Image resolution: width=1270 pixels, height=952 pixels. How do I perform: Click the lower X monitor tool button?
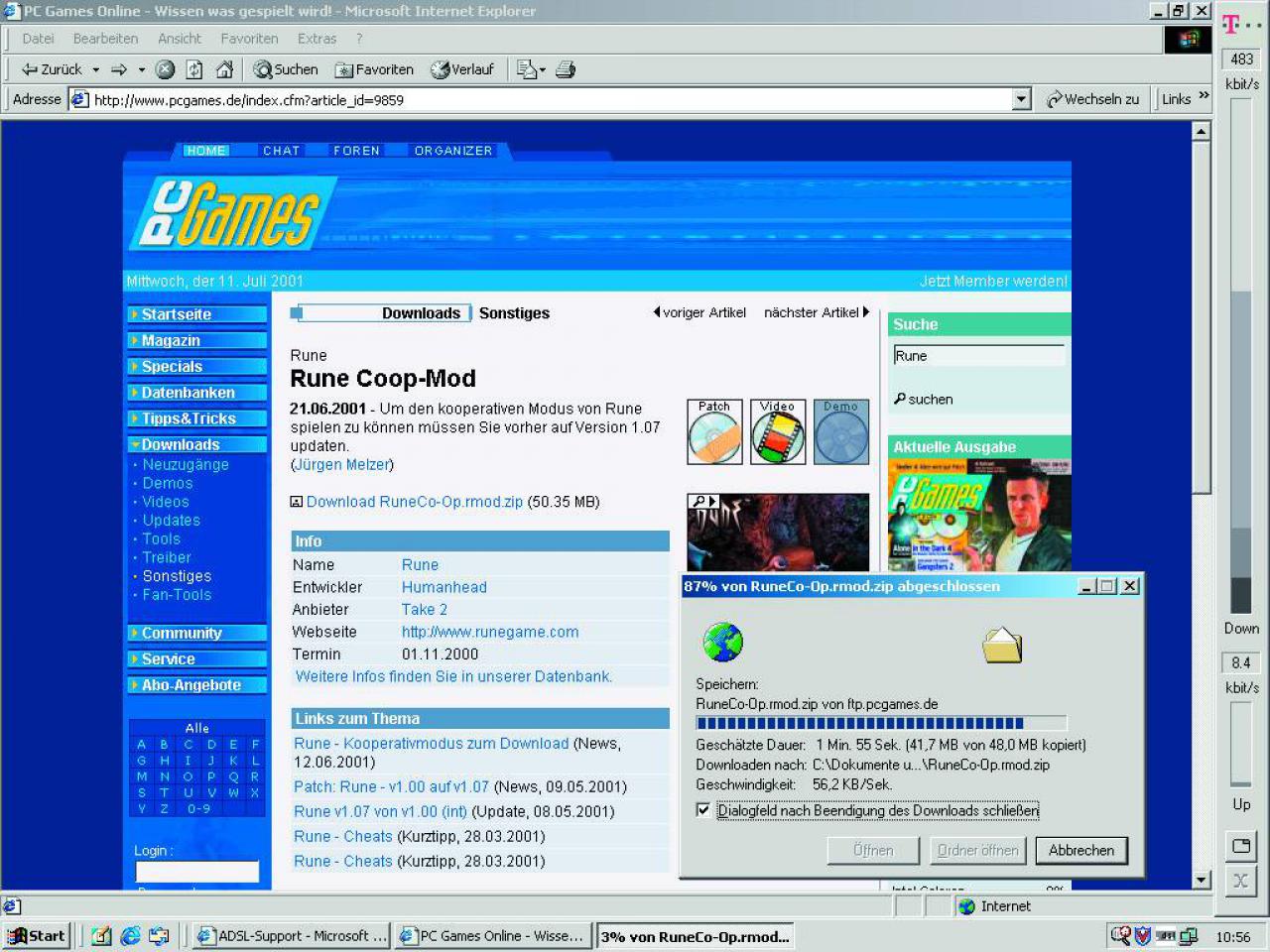(1240, 880)
